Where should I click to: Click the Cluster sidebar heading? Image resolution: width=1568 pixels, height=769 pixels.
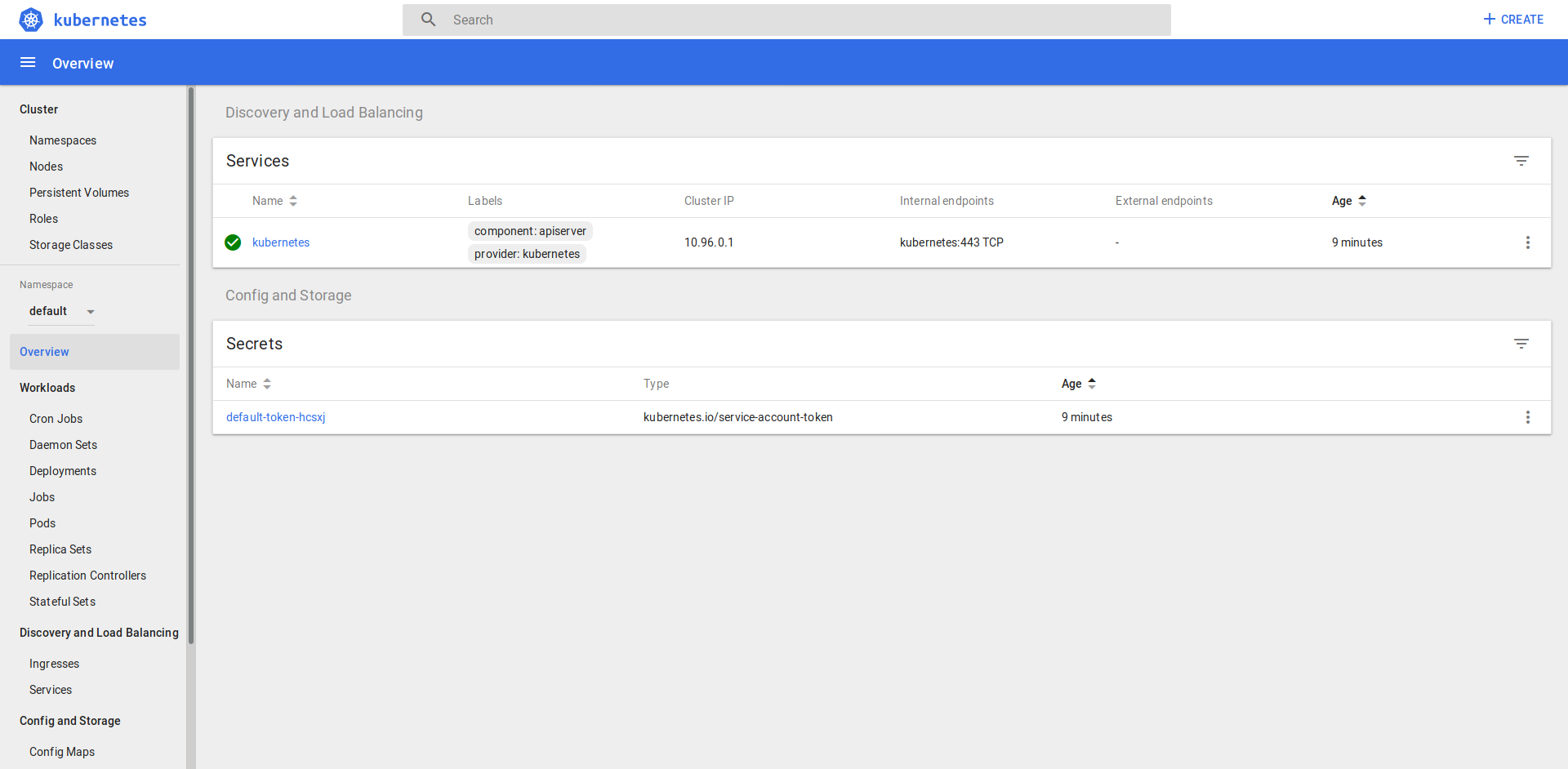(38, 109)
